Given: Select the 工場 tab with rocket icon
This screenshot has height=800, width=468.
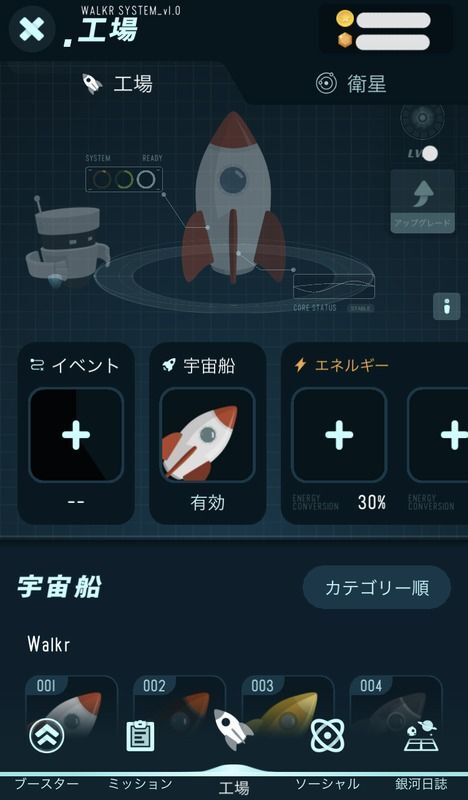Looking at the screenshot, I should (117, 84).
